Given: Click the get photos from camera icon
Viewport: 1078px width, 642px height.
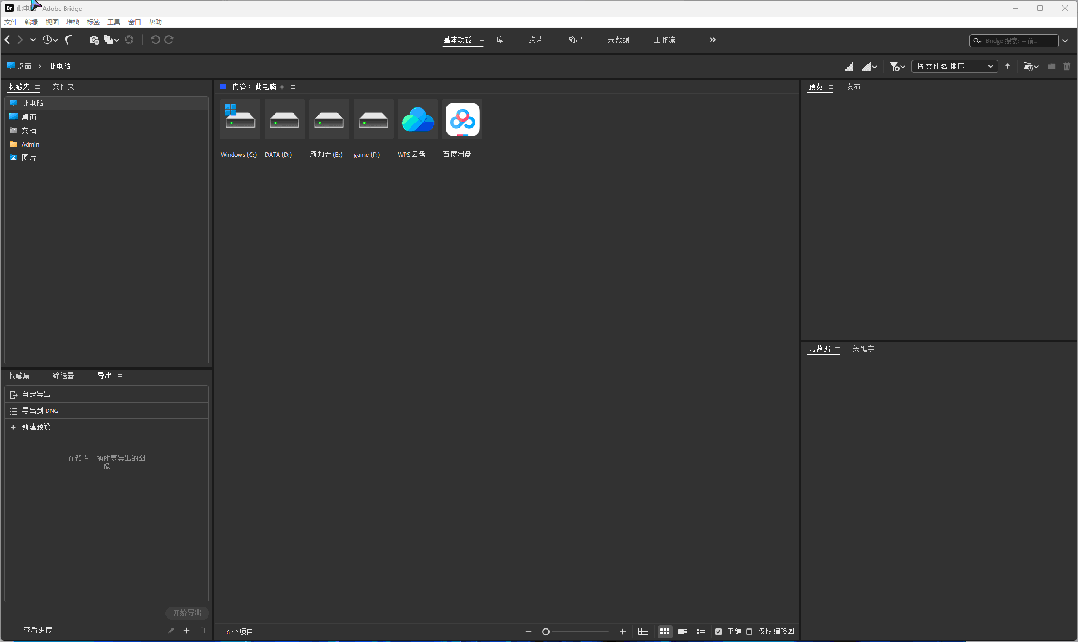Looking at the screenshot, I should 94,40.
